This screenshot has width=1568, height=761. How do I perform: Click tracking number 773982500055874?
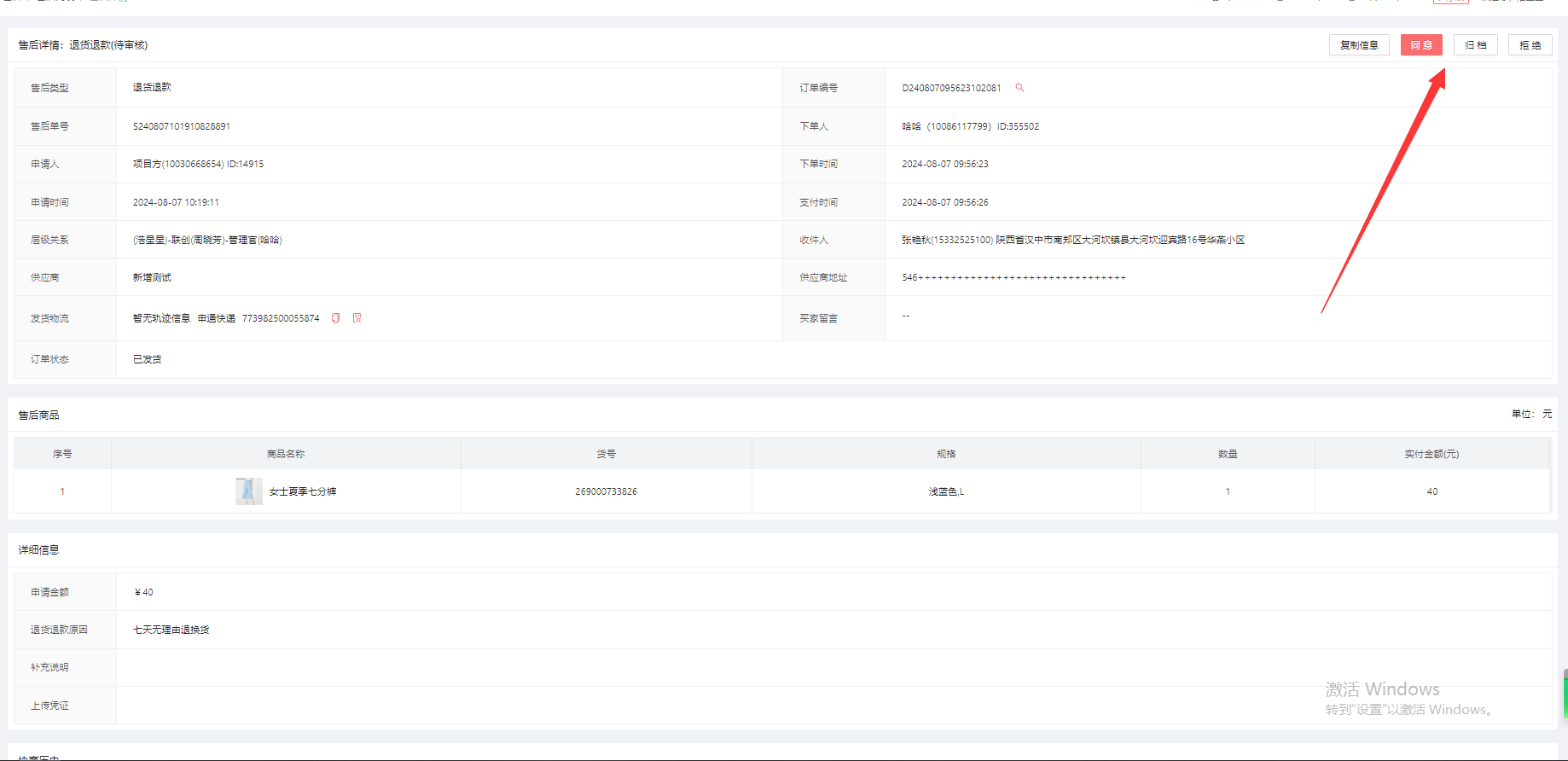[281, 318]
